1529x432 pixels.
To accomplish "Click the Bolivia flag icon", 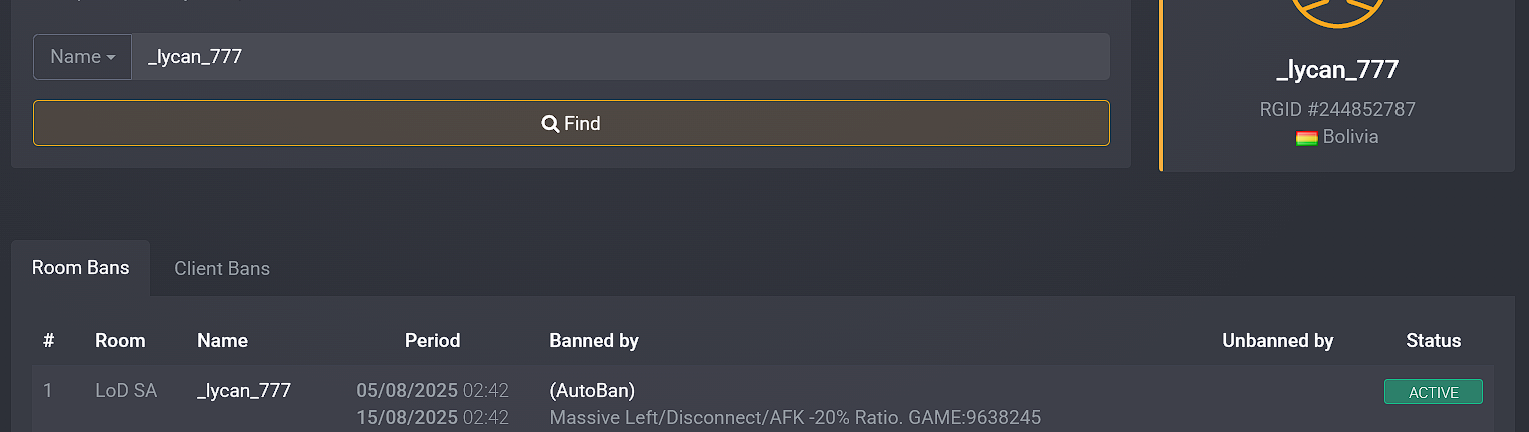I will [x=1306, y=138].
